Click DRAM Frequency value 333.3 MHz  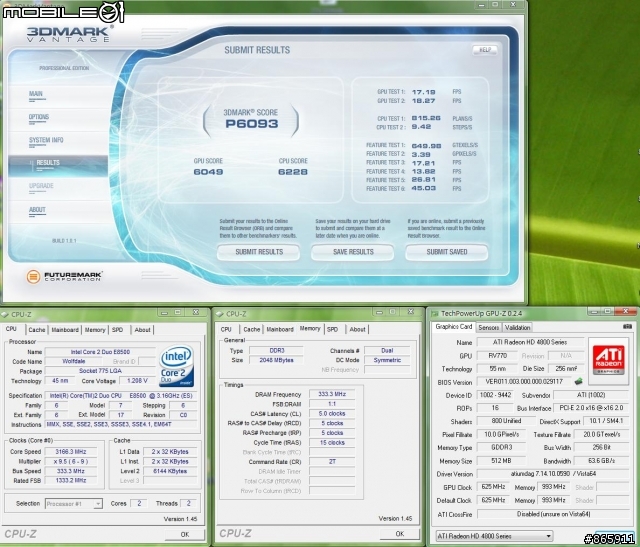332,394
